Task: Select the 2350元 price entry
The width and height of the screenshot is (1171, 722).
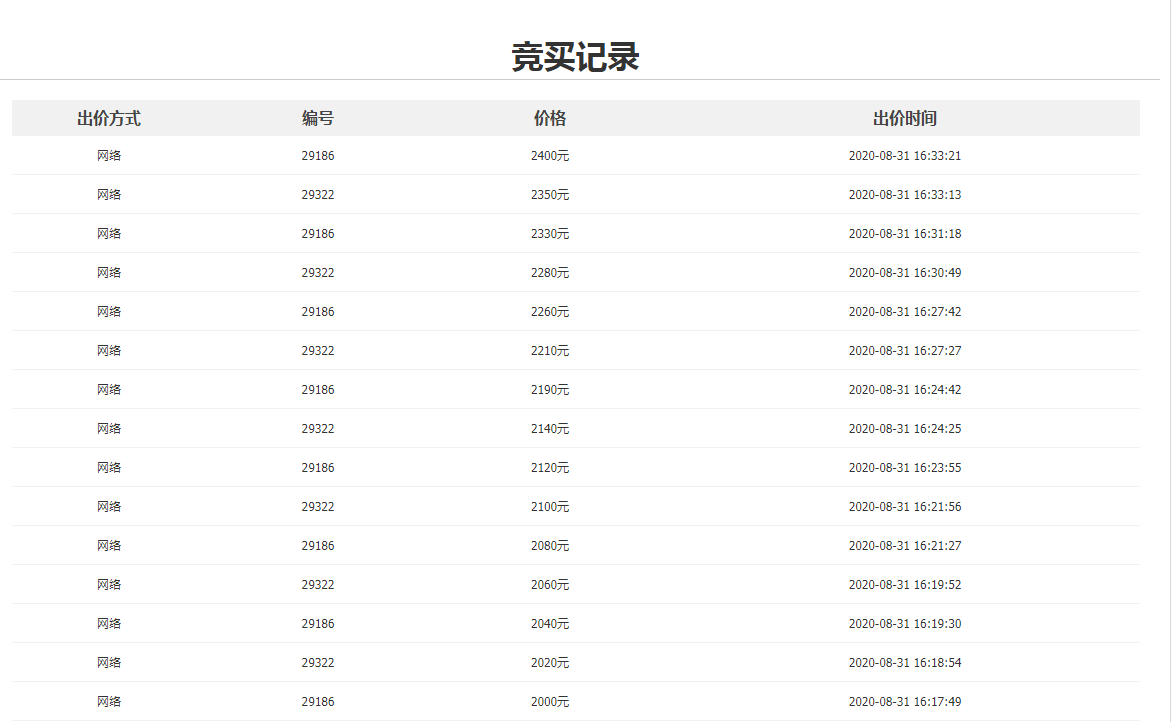Action: pos(550,194)
